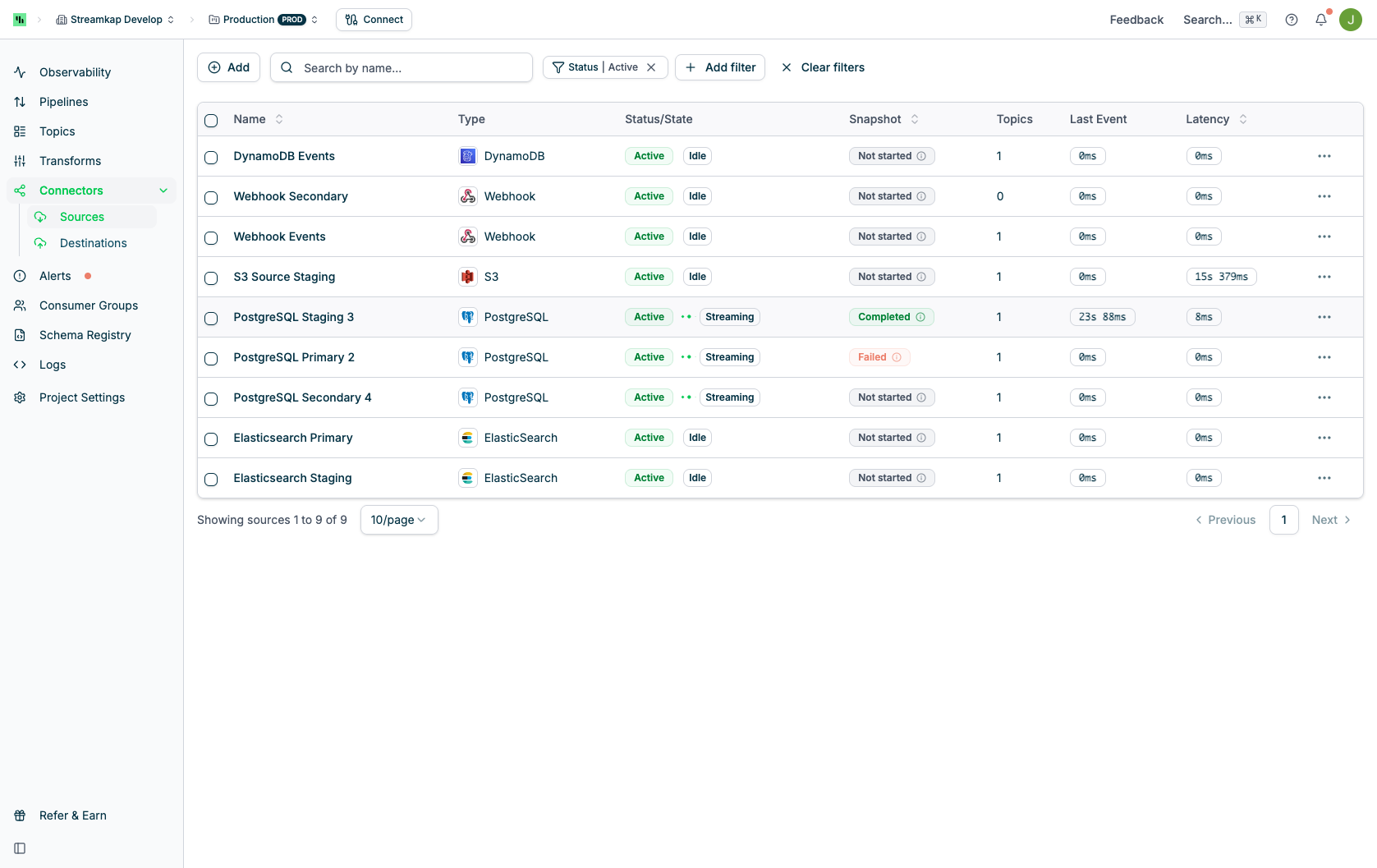Image resolution: width=1377 pixels, height=868 pixels.
Task: Open Destinations under Connectors
Action: 92,243
